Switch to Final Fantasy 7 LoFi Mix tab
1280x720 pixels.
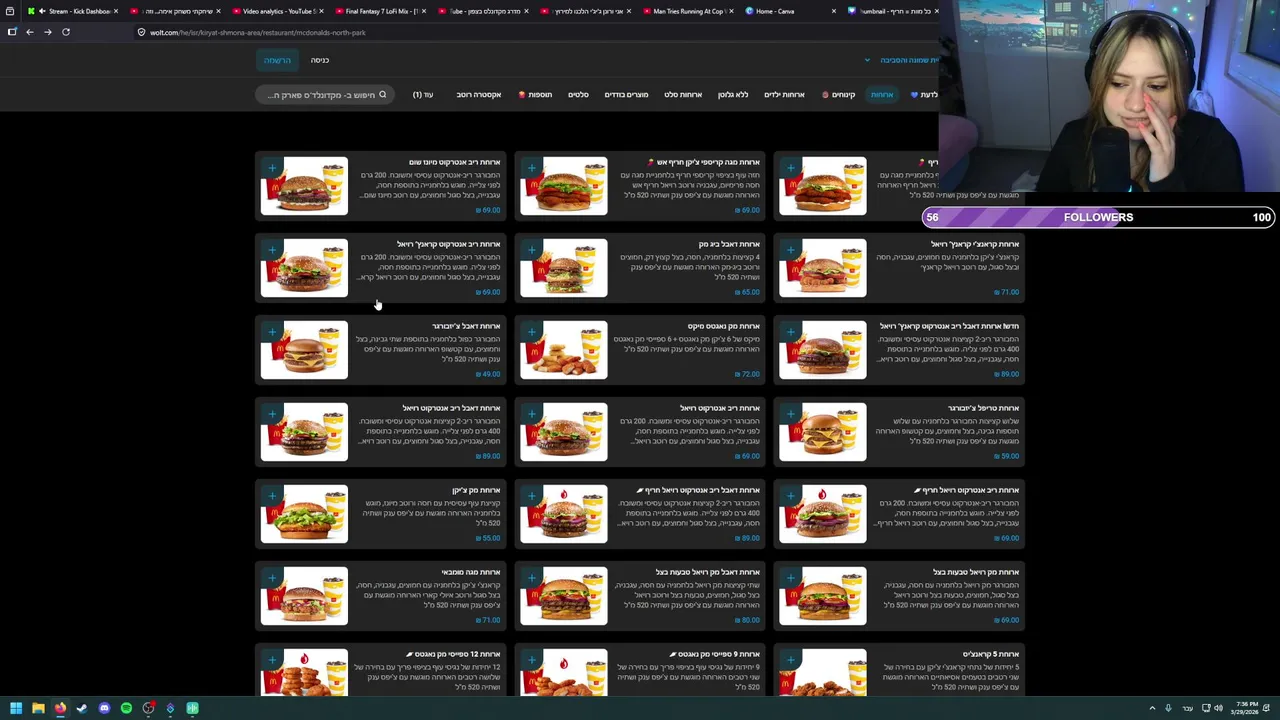coord(378,11)
